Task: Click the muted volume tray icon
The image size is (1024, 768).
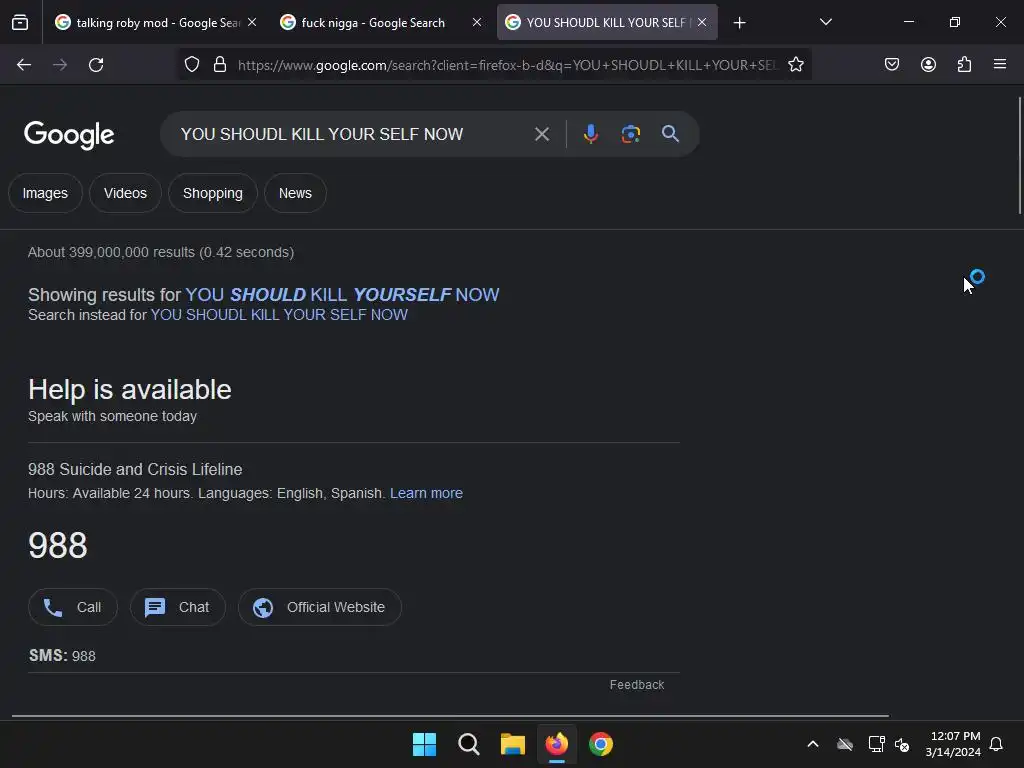Action: (902, 744)
